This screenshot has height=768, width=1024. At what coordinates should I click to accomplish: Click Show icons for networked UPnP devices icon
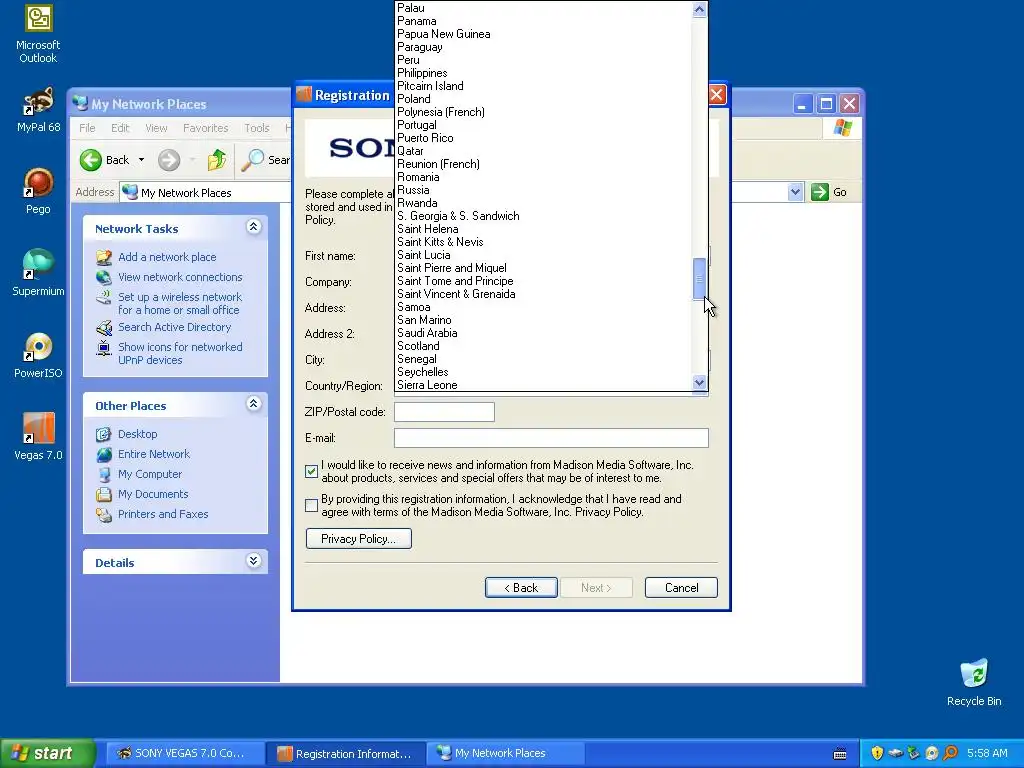(104, 347)
